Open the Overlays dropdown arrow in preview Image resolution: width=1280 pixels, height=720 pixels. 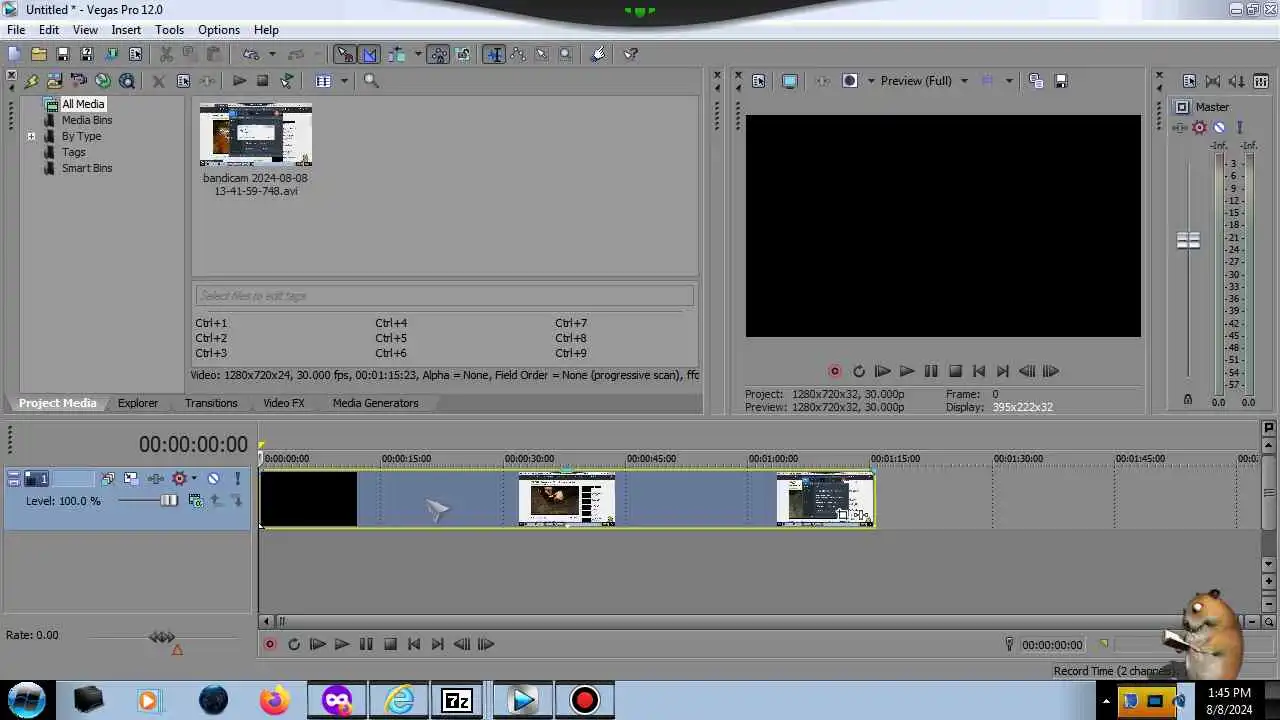pos(1008,81)
